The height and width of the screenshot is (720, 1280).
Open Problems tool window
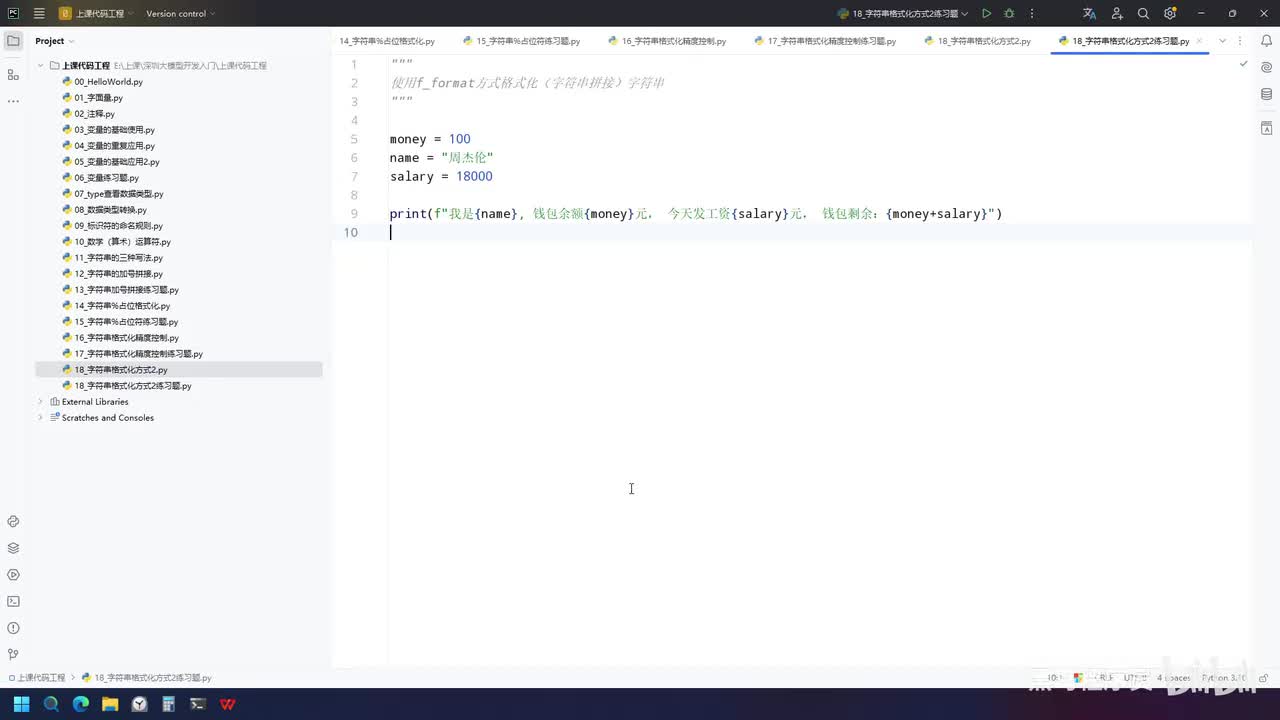click(13, 628)
